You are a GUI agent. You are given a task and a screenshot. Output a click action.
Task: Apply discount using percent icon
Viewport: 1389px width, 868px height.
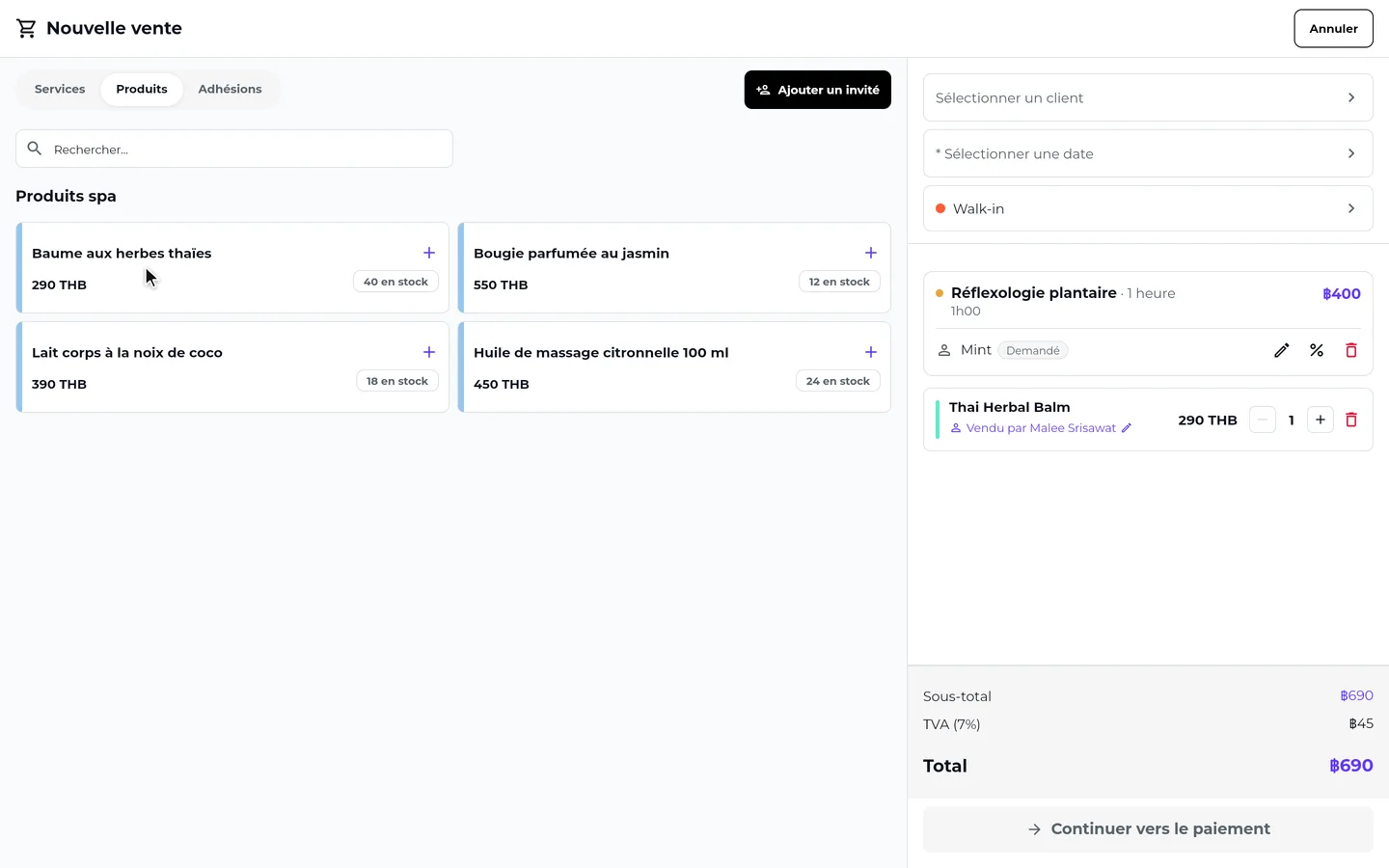(1317, 350)
